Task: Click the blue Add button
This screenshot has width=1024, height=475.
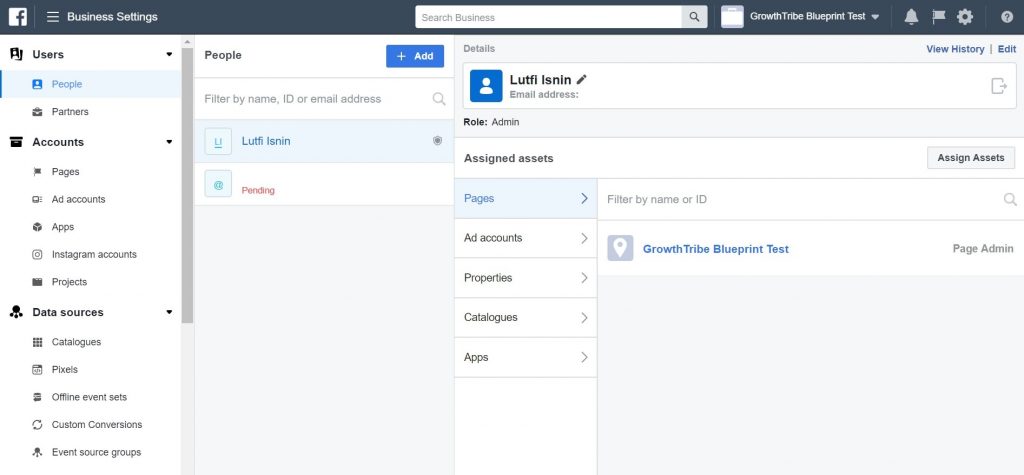Action: pyautogui.click(x=415, y=56)
